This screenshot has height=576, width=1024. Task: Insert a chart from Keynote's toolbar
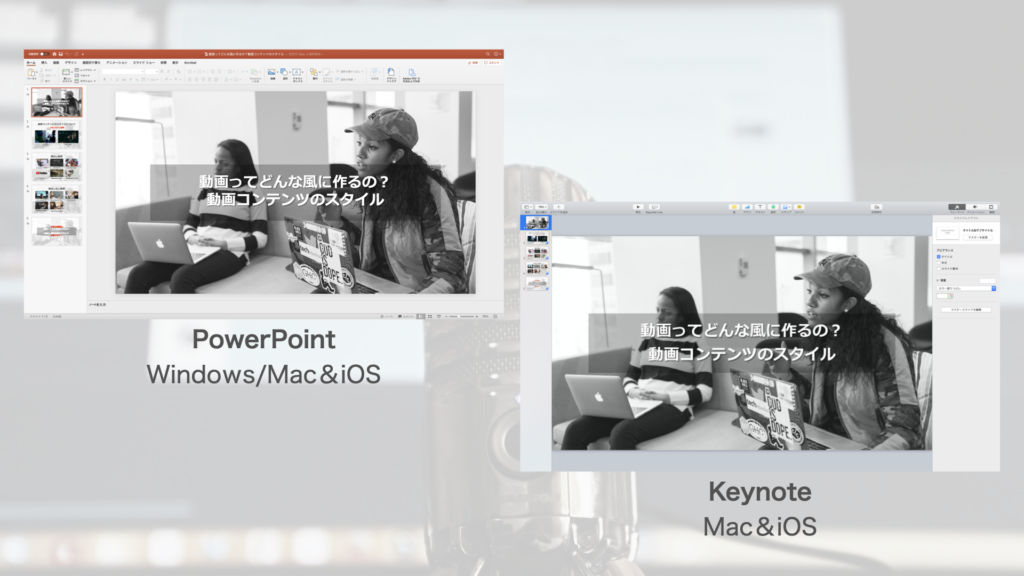747,207
